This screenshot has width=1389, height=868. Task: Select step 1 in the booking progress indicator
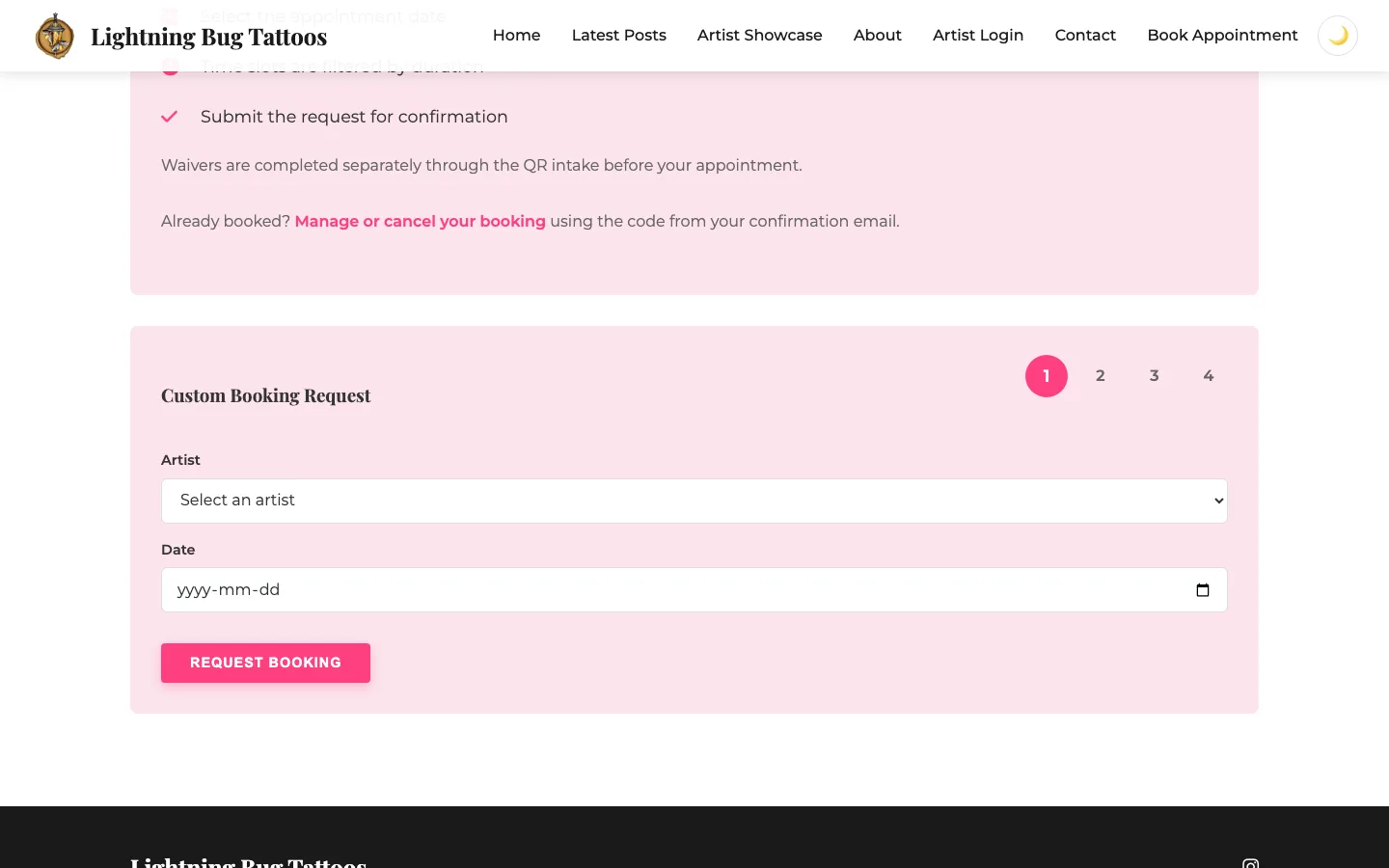pos(1047,376)
